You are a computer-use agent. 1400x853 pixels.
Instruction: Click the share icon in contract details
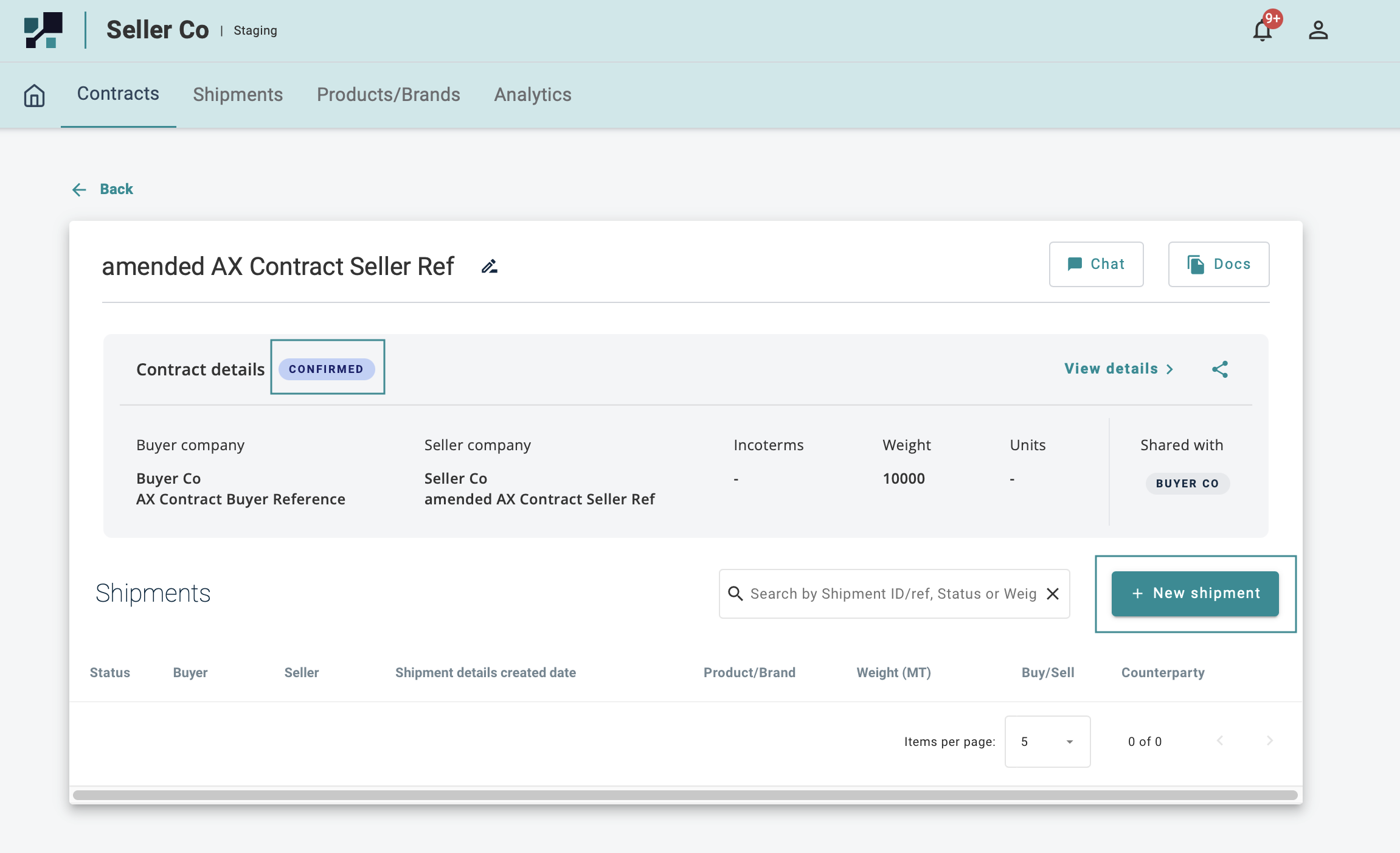(x=1220, y=369)
